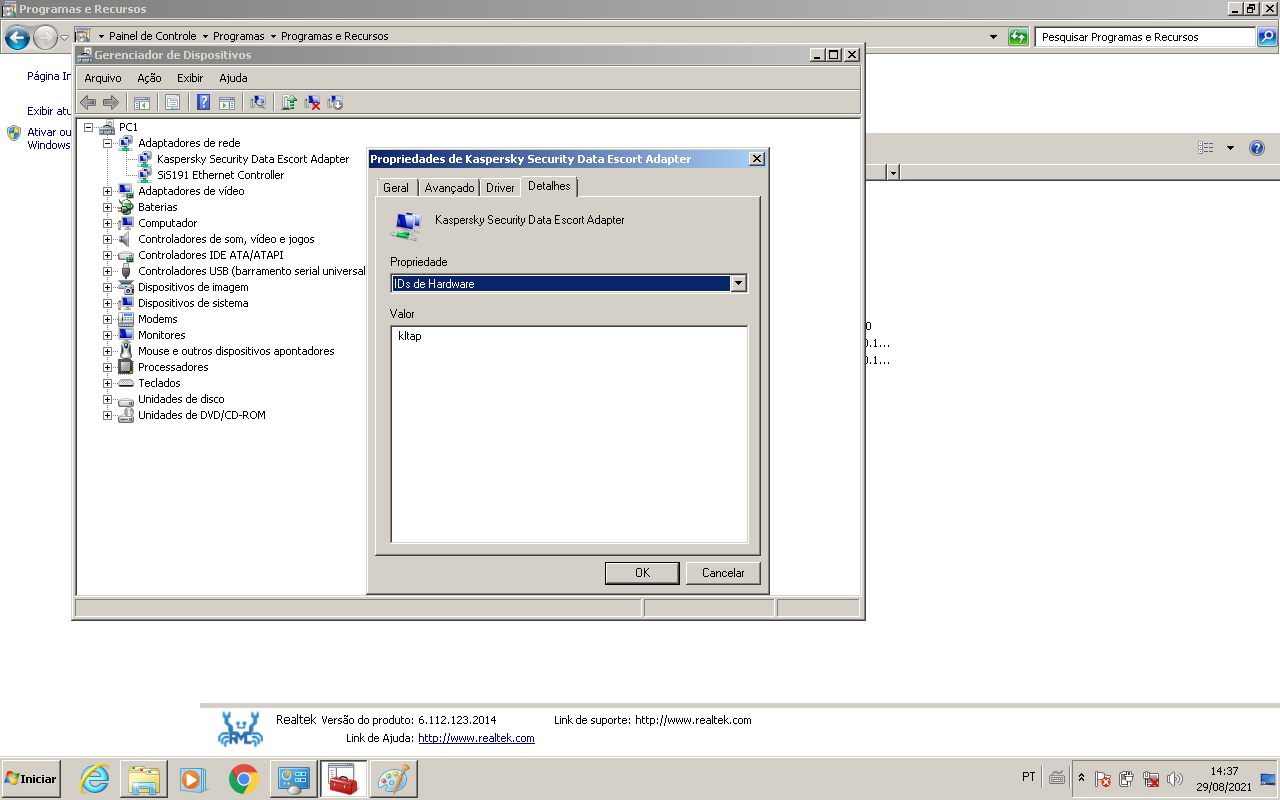Expand the Processadores node
Image resolution: width=1280 pixels, height=800 pixels.
coord(108,367)
